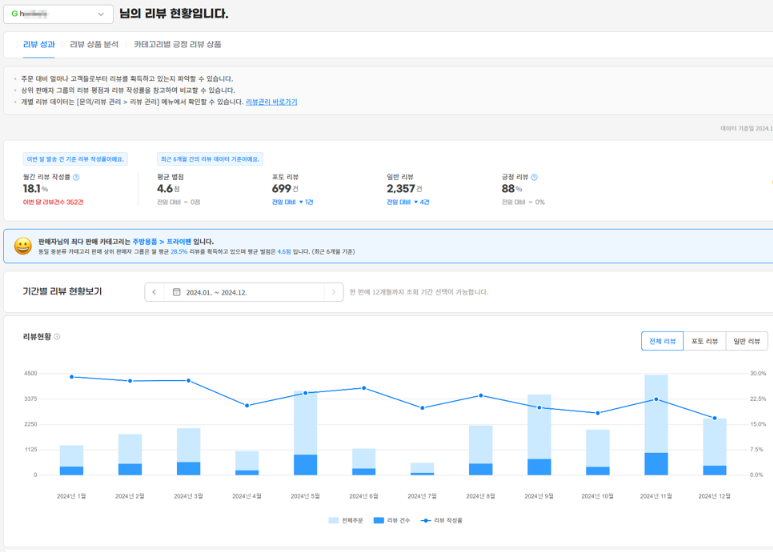The image size is (773, 552).
Task: Click the 주방용품 > 프라이팬 category text
Action: (162, 242)
